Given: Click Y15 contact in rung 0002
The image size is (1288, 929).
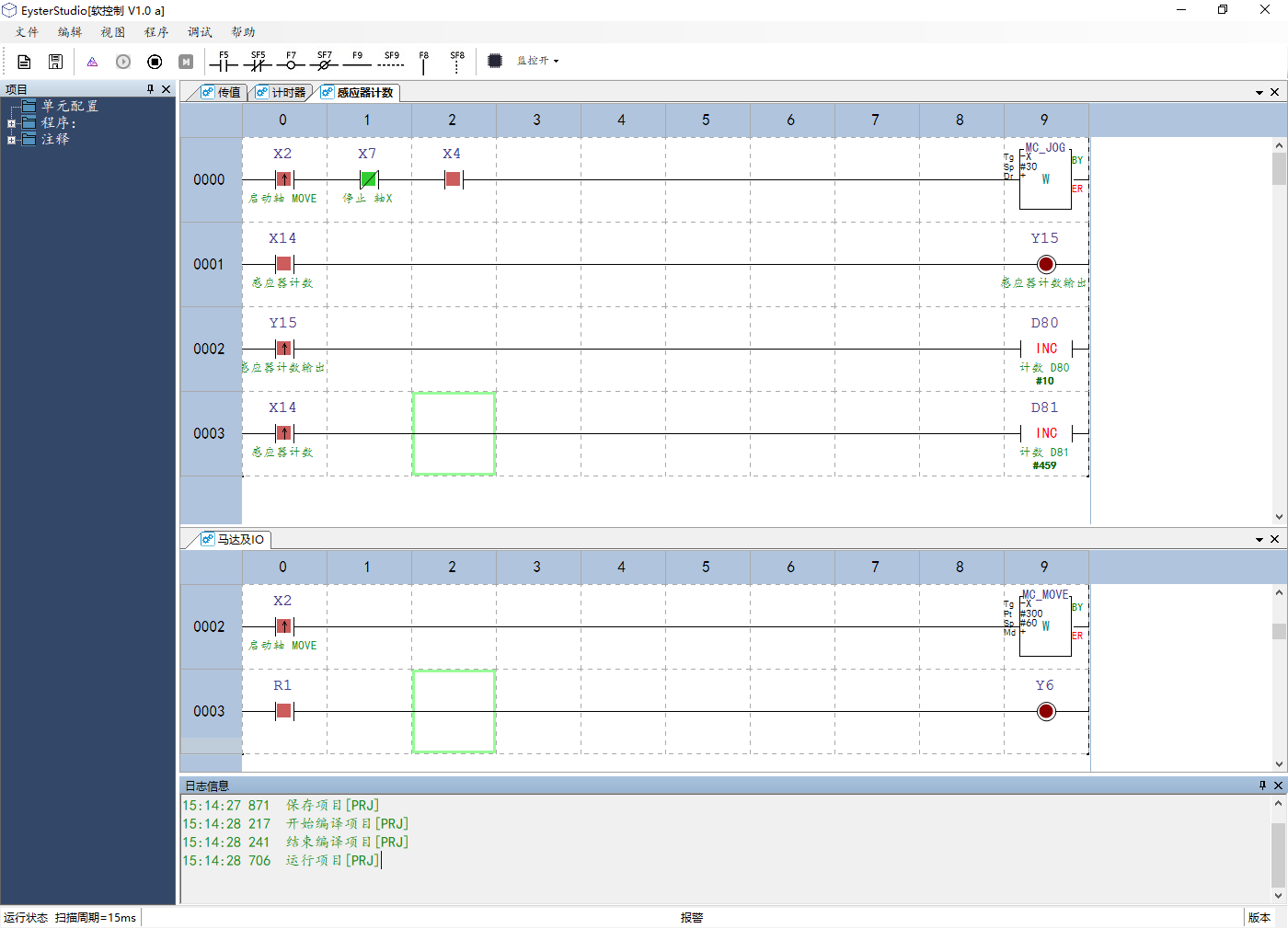Looking at the screenshot, I should [x=283, y=349].
